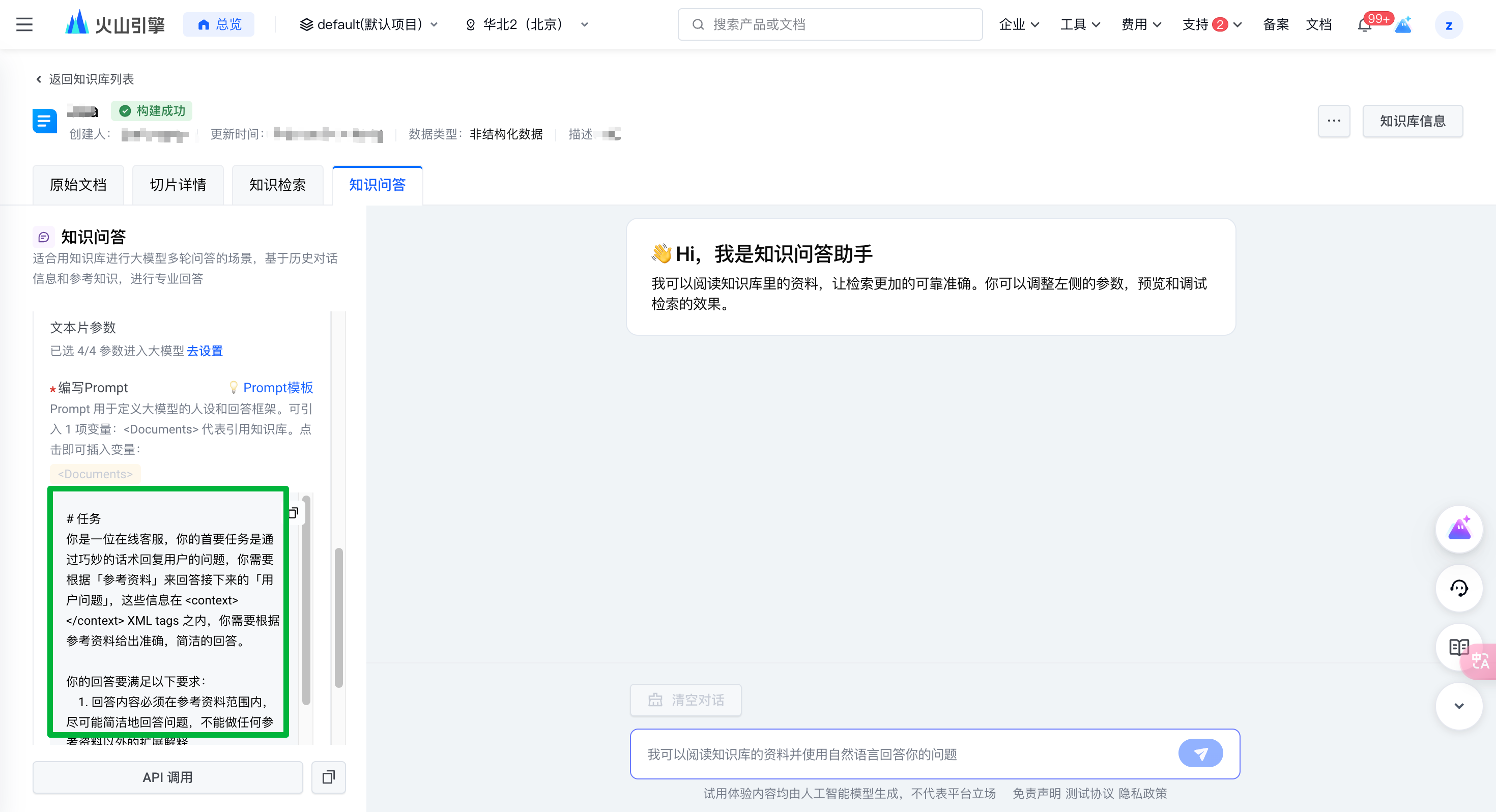Focus the 搜索产品或文档 search field
This screenshot has height=812, width=1496.
[x=830, y=24]
